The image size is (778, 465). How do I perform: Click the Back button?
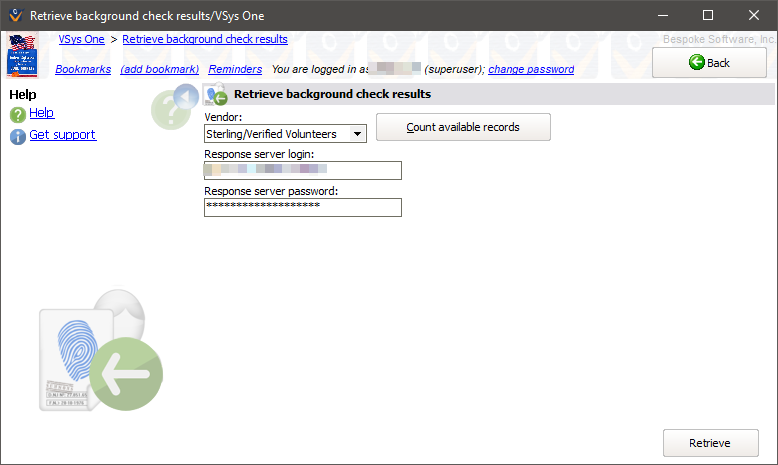coord(709,63)
